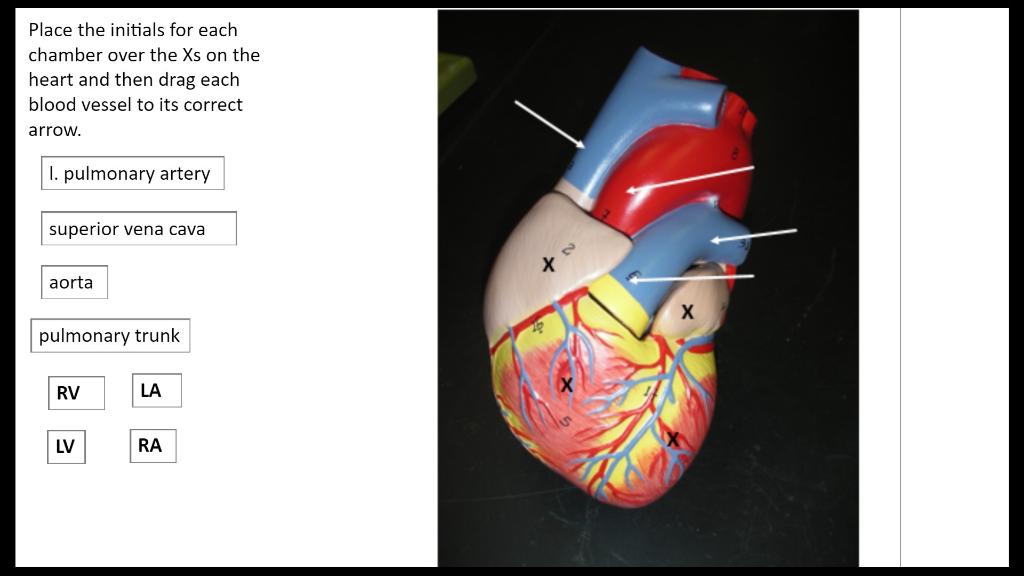Select the 'l. pulmonary artery' label box

point(133,173)
